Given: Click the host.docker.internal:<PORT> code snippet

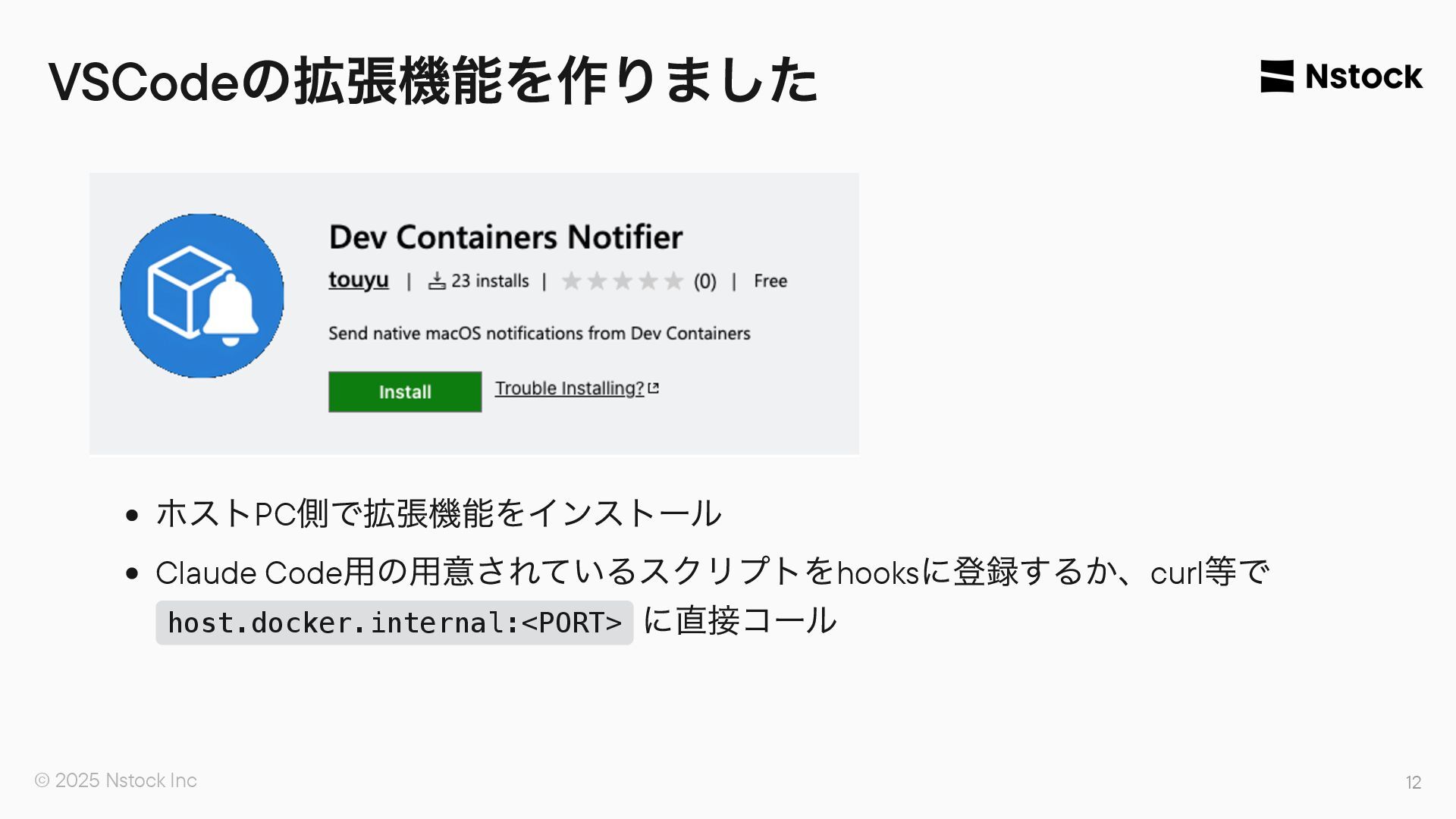Looking at the screenshot, I should coord(394,623).
